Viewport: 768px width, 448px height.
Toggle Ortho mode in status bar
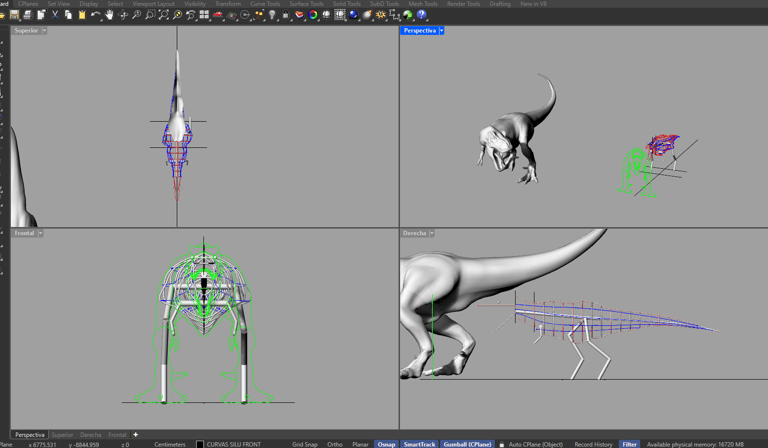(334, 444)
